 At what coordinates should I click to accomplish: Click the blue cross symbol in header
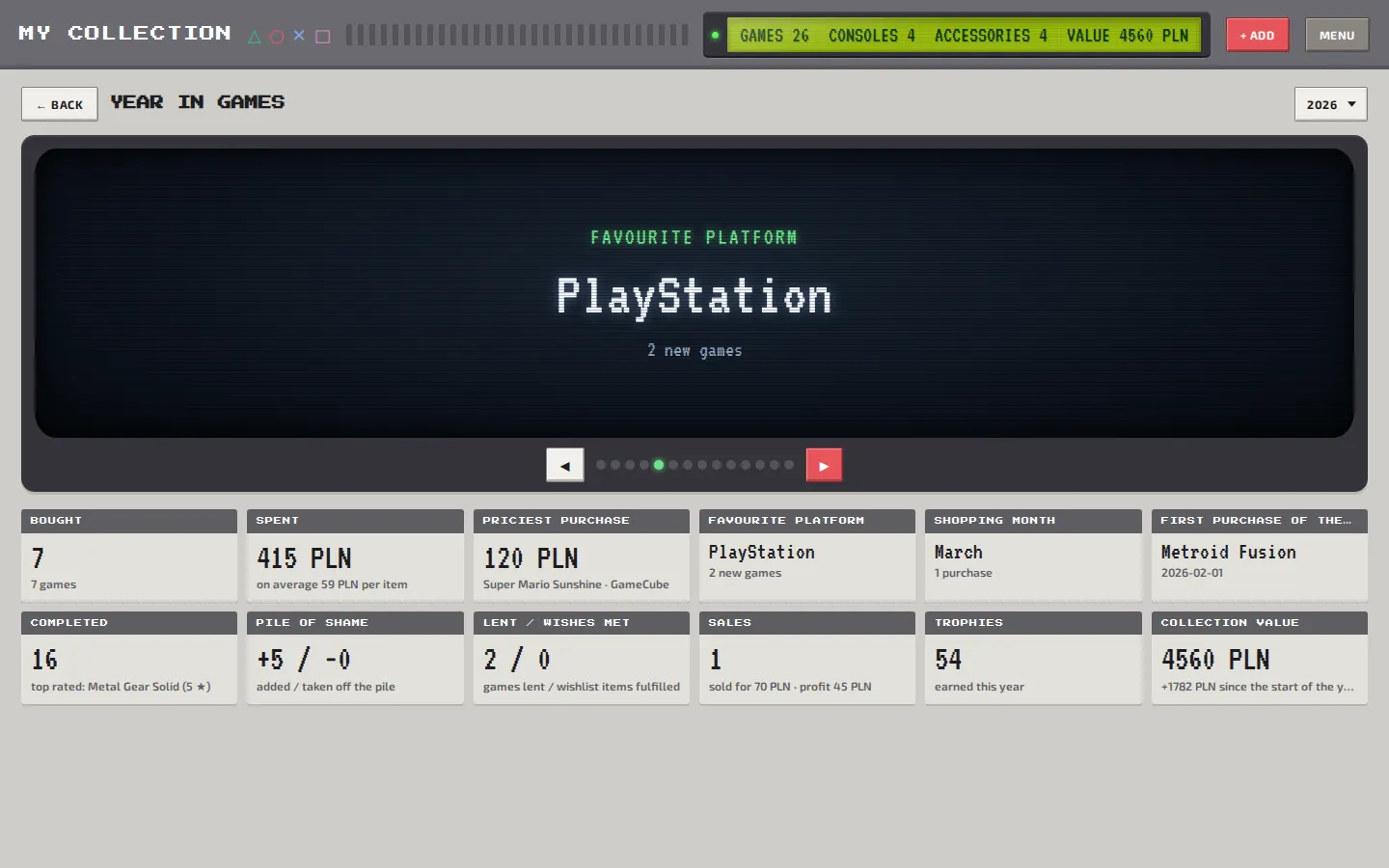point(299,36)
